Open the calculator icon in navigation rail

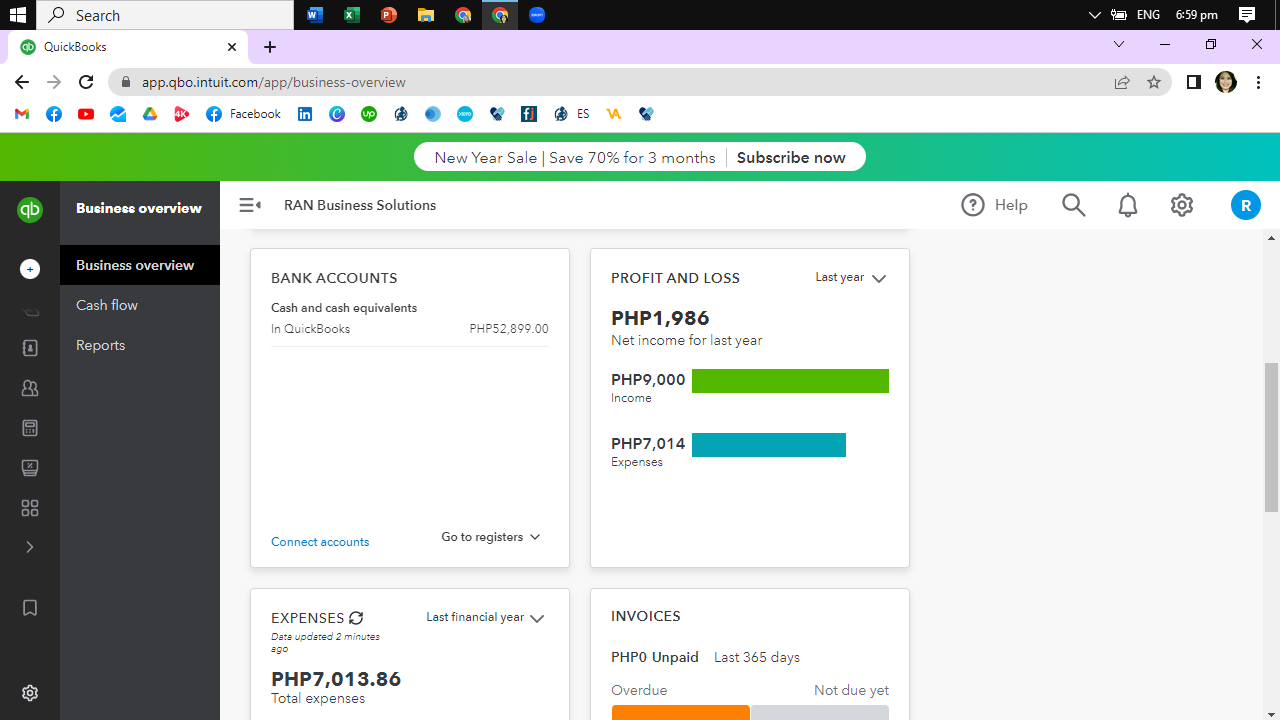[x=30, y=428]
